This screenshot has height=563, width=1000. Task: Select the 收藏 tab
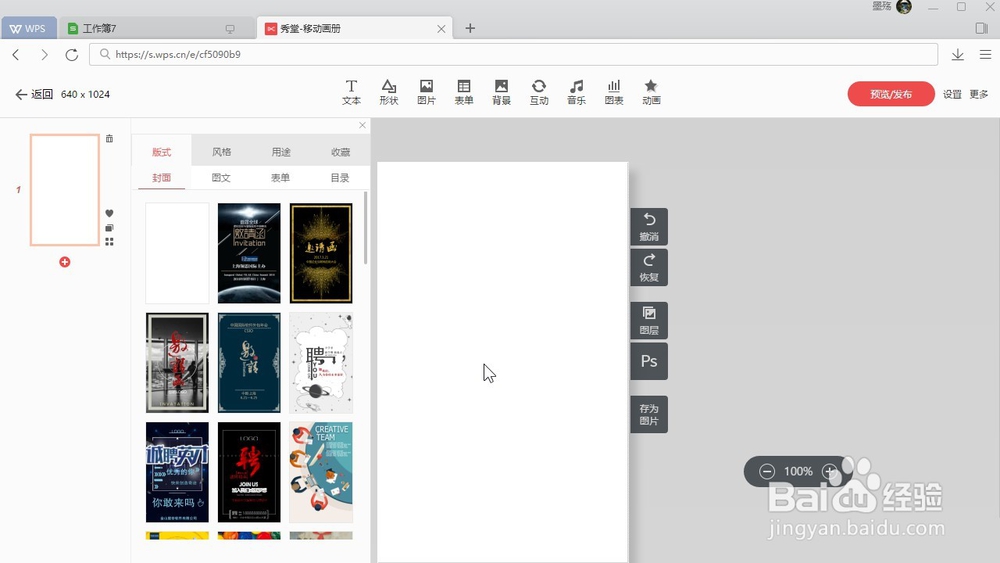click(x=341, y=152)
